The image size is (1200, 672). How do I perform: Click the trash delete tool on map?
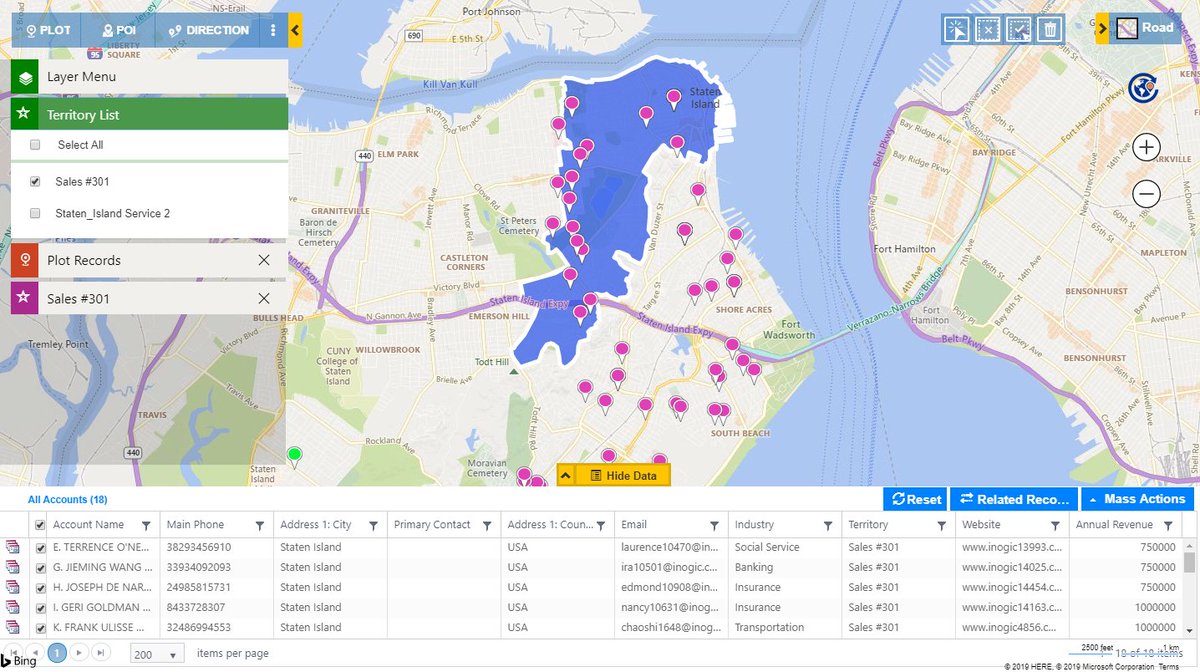pos(1050,29)
